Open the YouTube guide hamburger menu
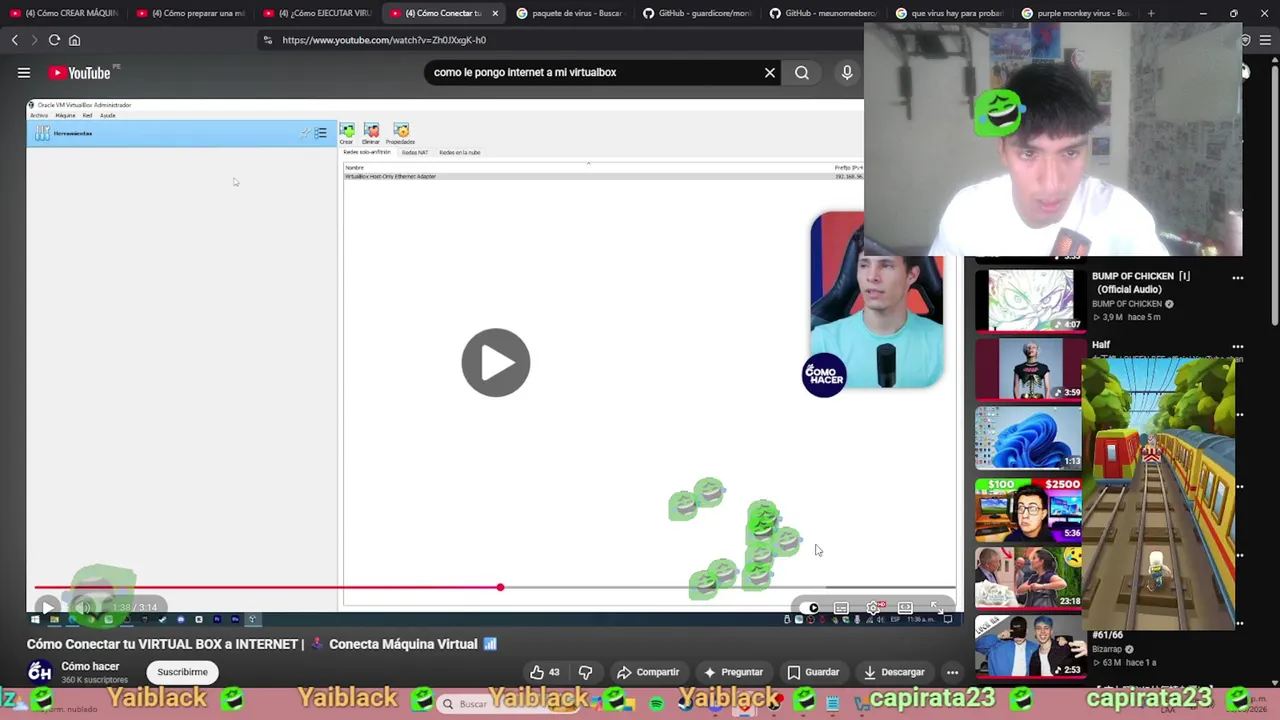Screen dimensions: 1280x720 (24, 73)
